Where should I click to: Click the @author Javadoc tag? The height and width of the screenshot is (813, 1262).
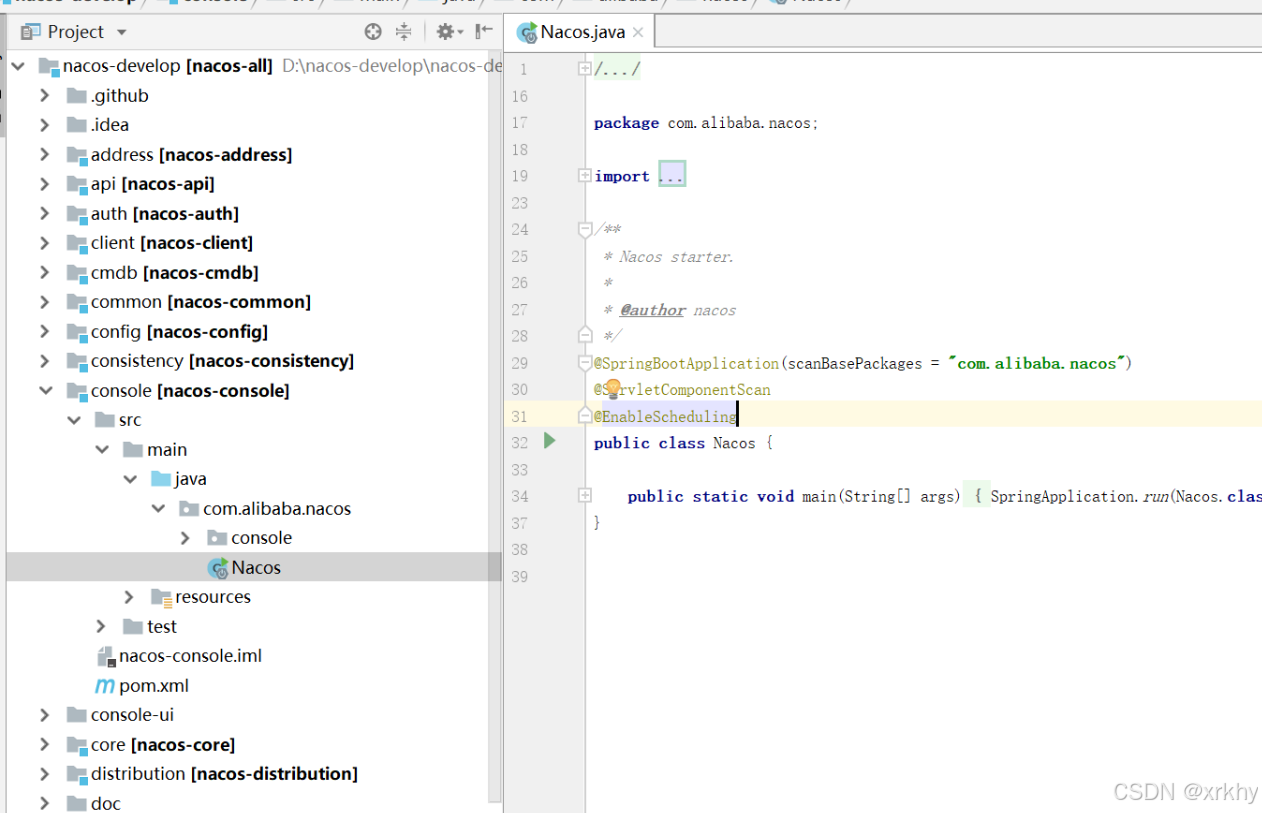652,310
